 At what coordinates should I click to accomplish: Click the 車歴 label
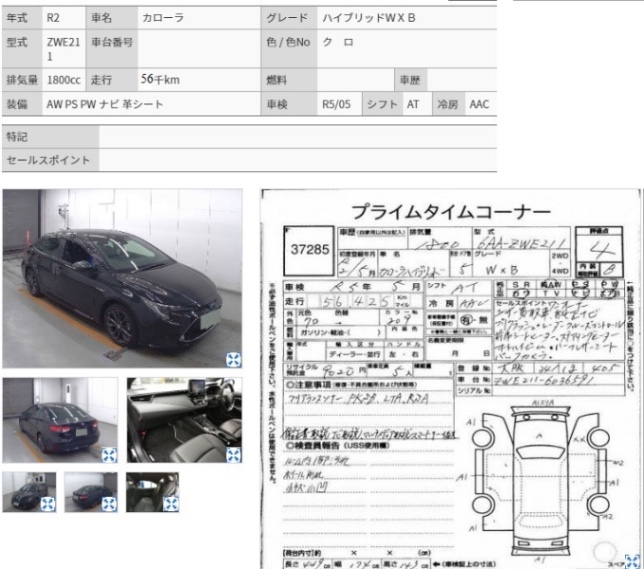(x=410, y=80)
